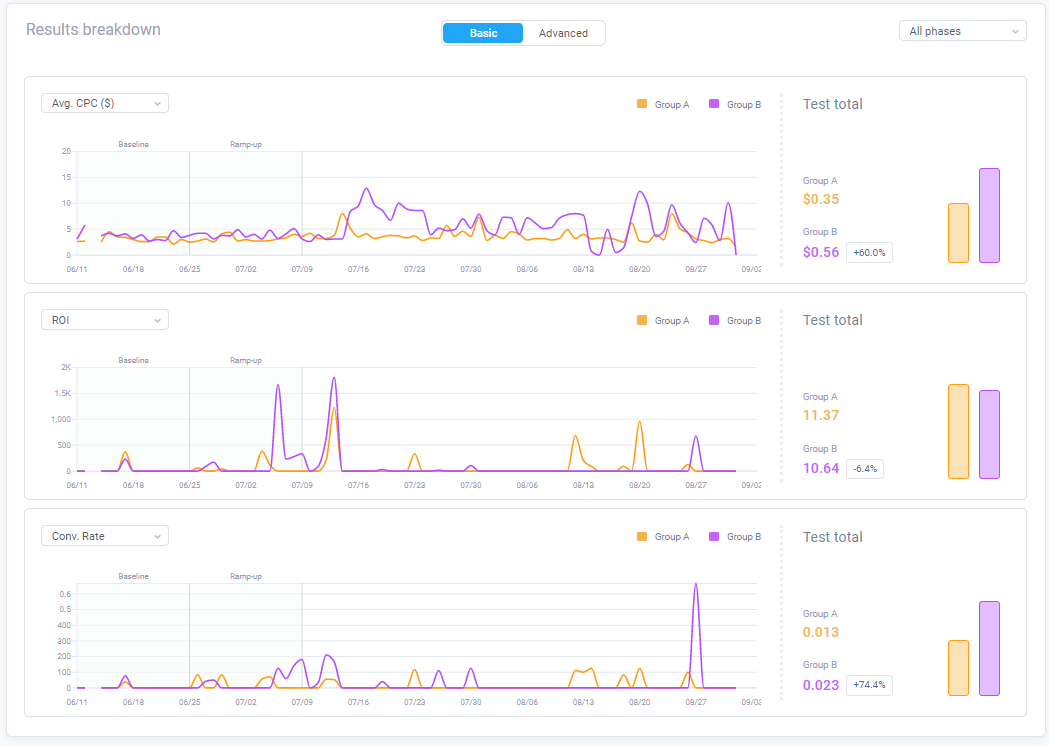Click Test total heading in ROI card
The height and width of the screenshot is (747, 1049).
click(832, 320)
